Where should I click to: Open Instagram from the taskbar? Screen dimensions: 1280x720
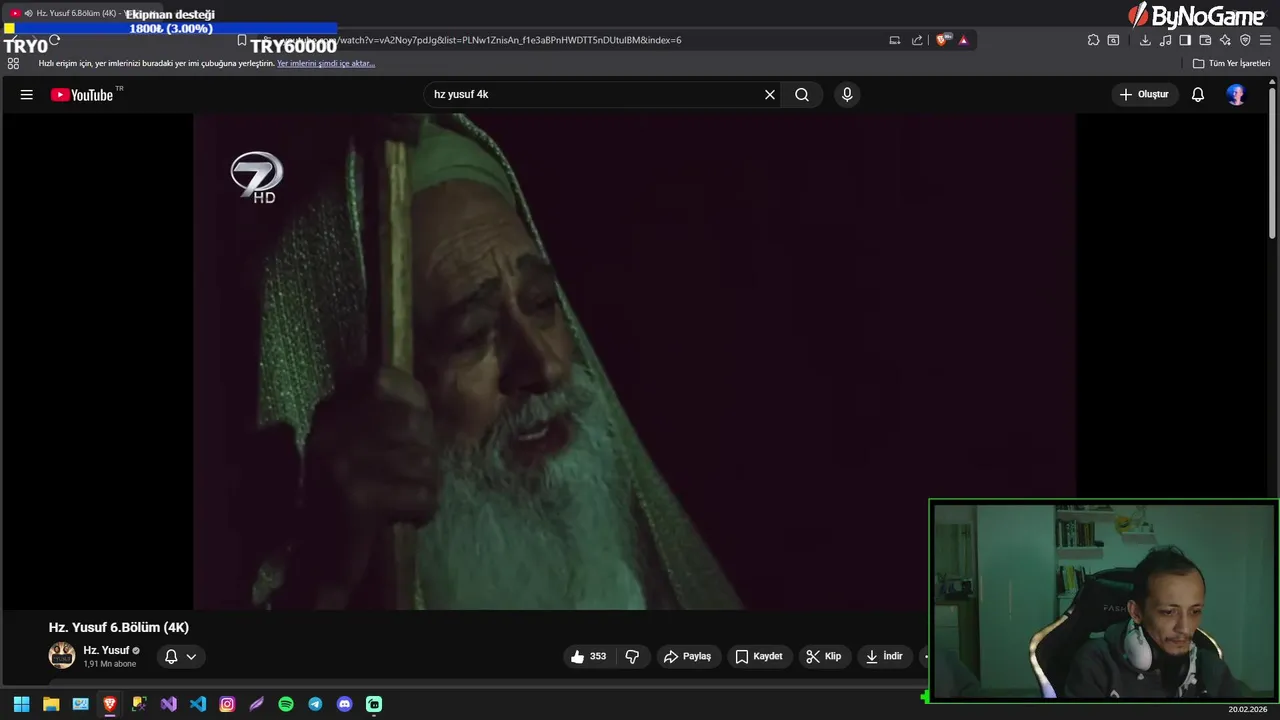[x=227, y=704]
